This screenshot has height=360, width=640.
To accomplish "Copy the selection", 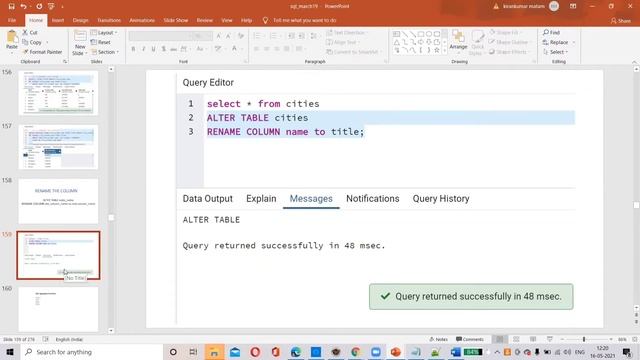I will click(x=32, y=42).
